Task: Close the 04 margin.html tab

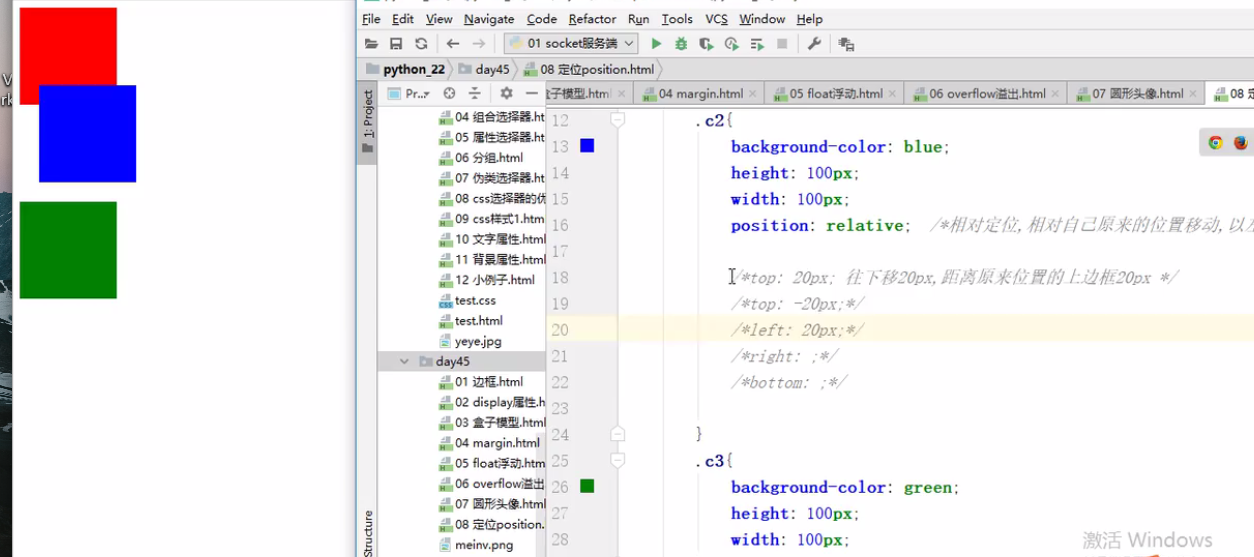Action: pos(753,94)
